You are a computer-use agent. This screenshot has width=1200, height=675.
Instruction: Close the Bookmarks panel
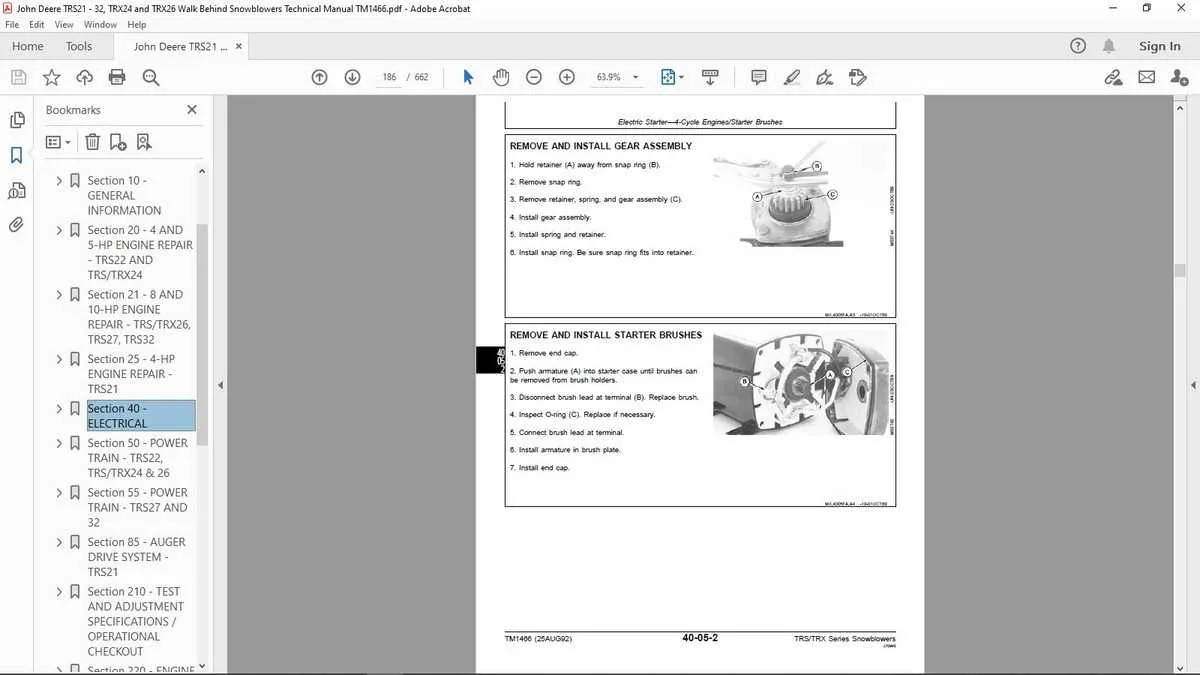pyautogui.click(x=192, y=110)
